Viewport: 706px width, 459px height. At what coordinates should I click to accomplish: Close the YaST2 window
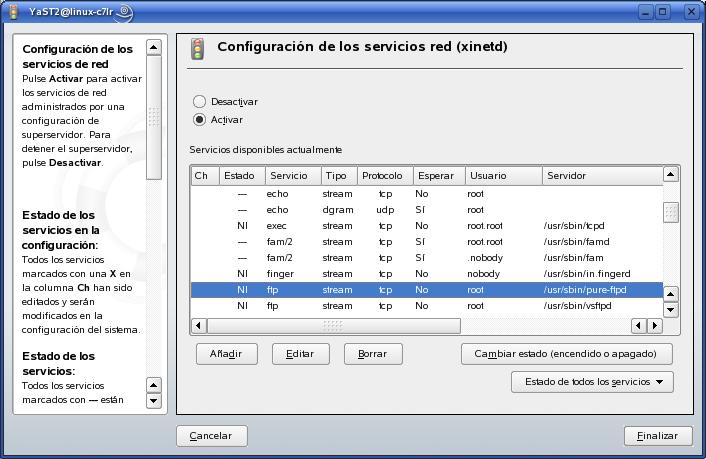click(x=692, y=12)
